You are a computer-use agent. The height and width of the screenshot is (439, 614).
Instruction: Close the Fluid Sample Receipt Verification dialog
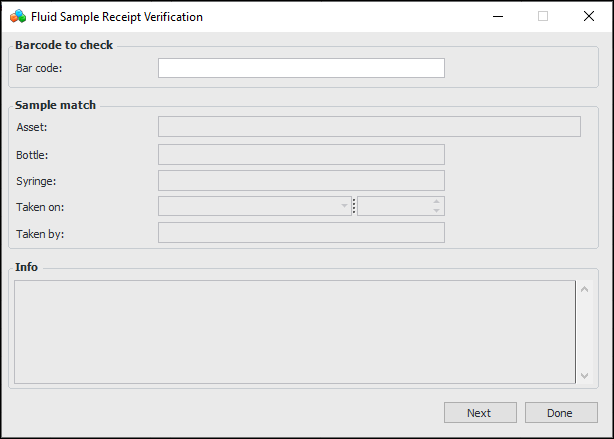click(589, 16)
